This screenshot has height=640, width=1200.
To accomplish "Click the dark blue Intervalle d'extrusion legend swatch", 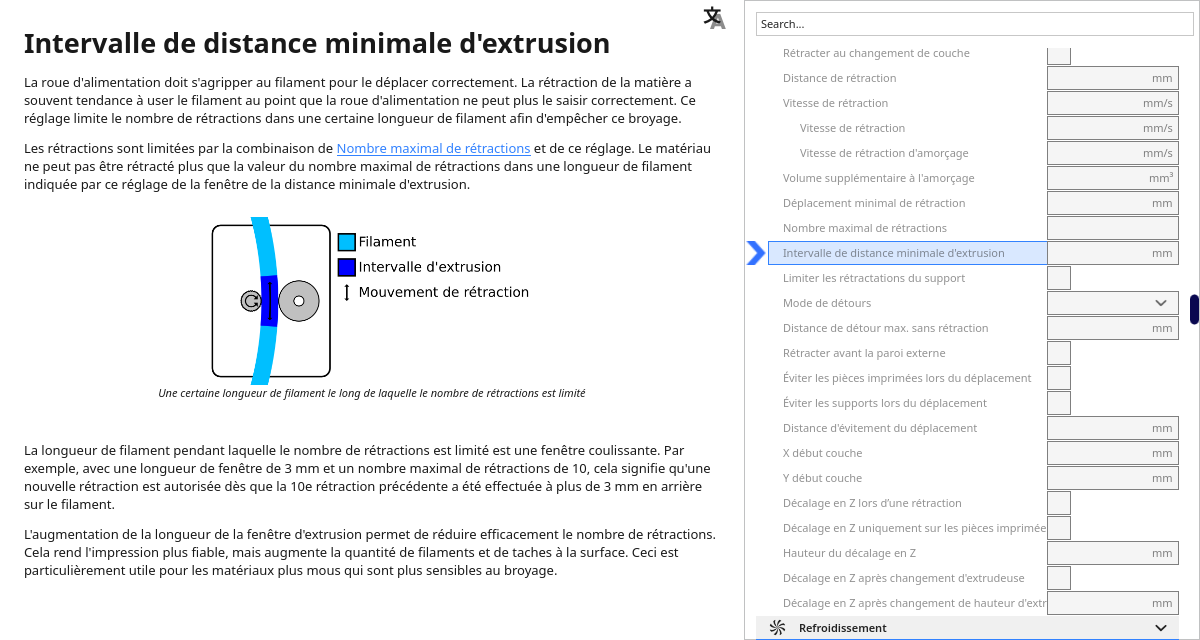I will tap(347, 267).
